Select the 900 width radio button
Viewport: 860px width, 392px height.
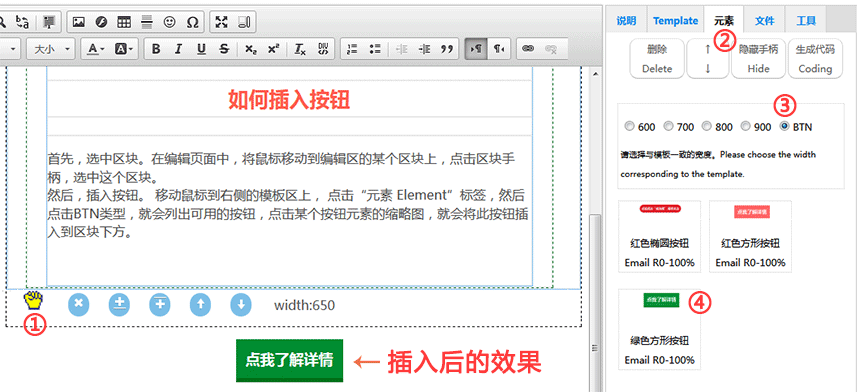[745, 126]
